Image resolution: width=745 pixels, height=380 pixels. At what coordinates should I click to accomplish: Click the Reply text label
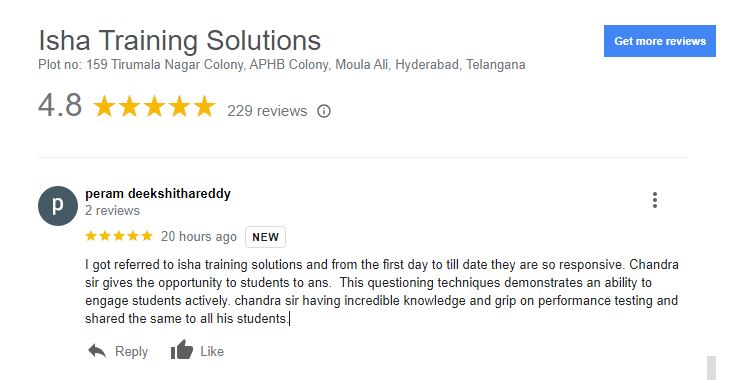pyautogui.click(x=132, y=352)
